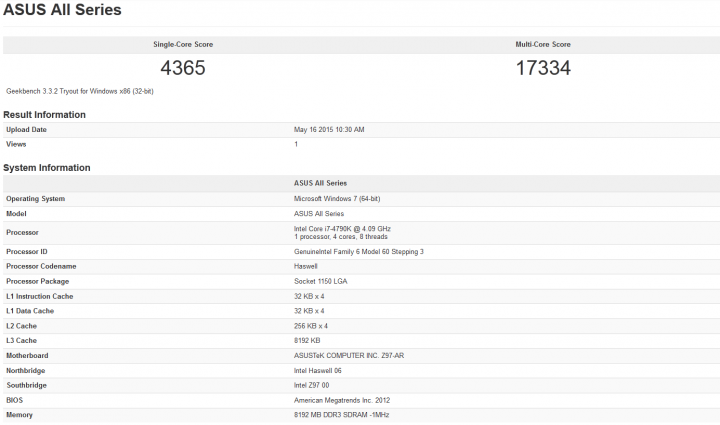Select Intel Core i7-4790K @ 4.09 GHz text
Screen dimensions: 720x425
click(x=343, y=229)
